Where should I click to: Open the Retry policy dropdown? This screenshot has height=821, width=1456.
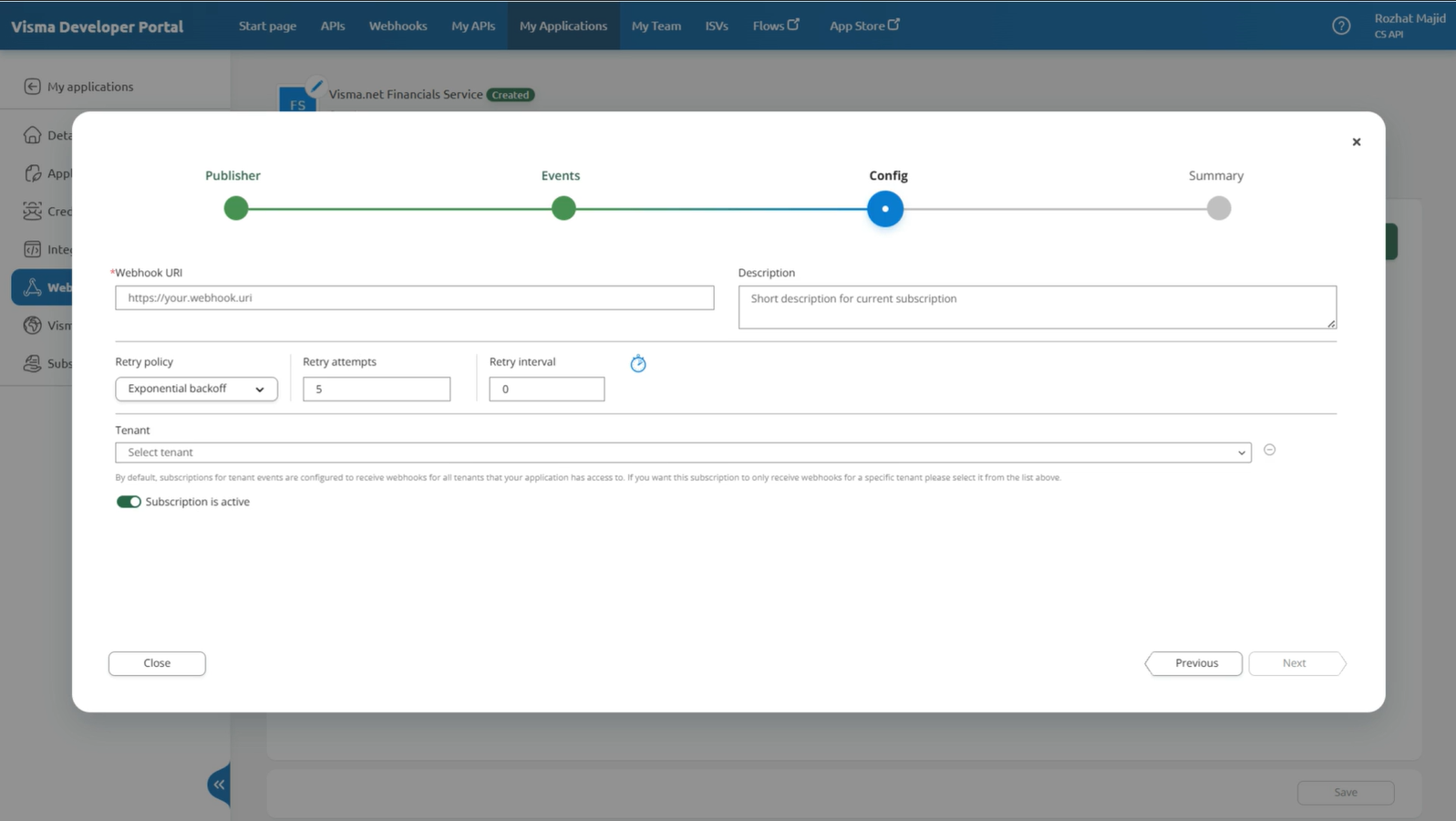pyautogui.click(x=196, y=390)
